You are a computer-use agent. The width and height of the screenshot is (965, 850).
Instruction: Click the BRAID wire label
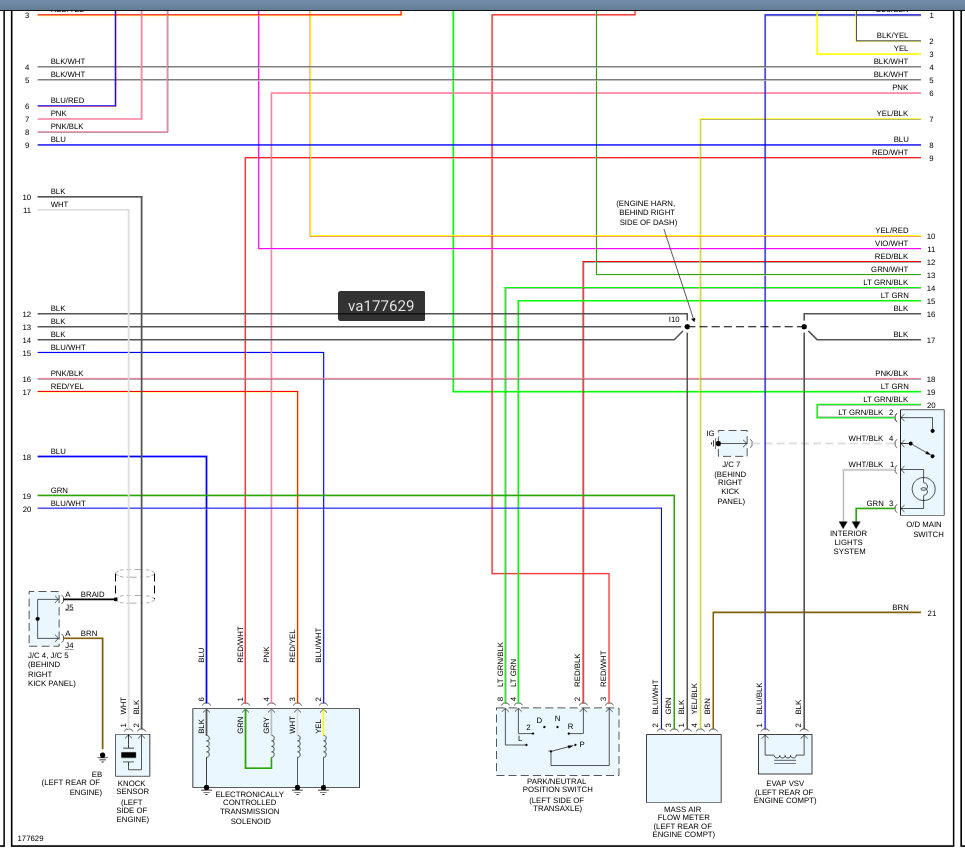point(92,594)
